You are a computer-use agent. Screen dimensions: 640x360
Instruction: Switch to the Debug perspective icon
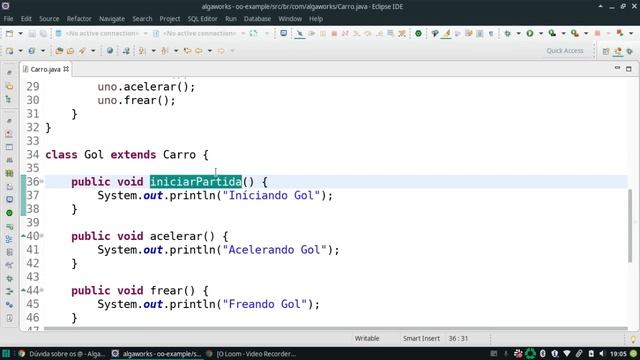630,51
